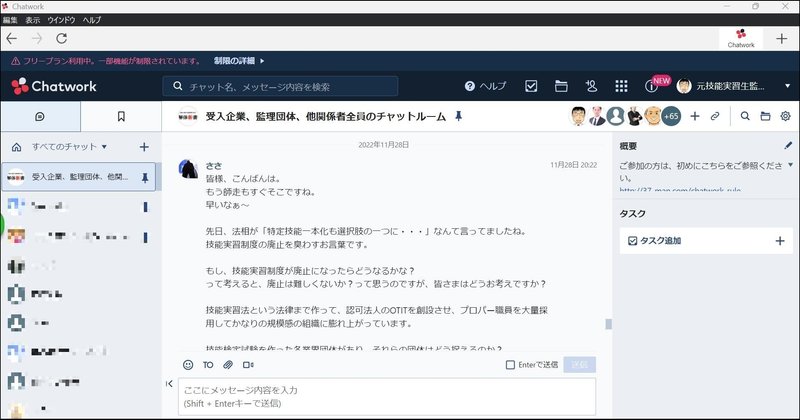Open the 制限の詳細 link
This screenshot has height=420, width=800.
pyautogui.click(x=239, y=61)
